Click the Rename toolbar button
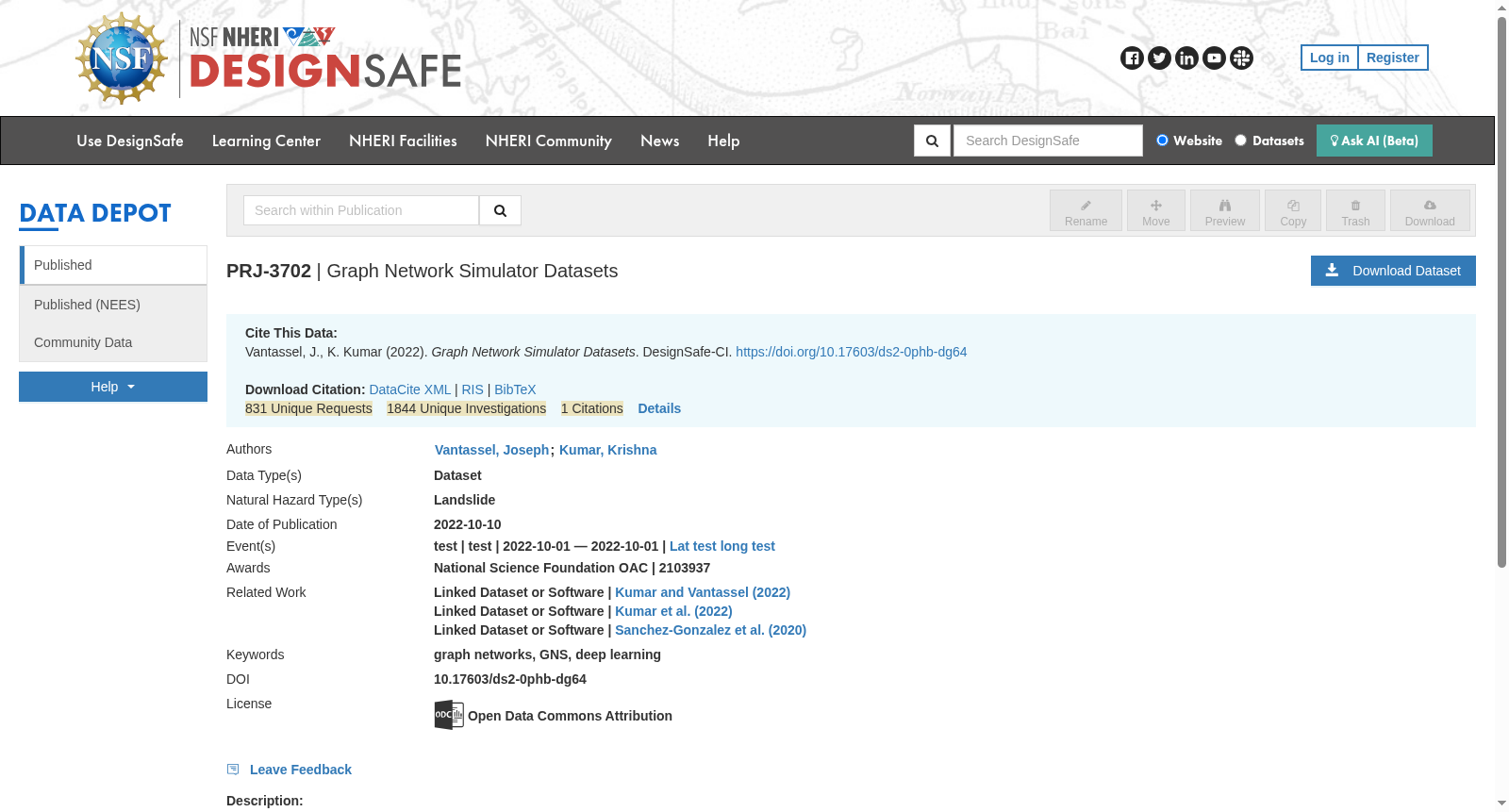Screen dimensions: 1509x812 (1086, 210)
